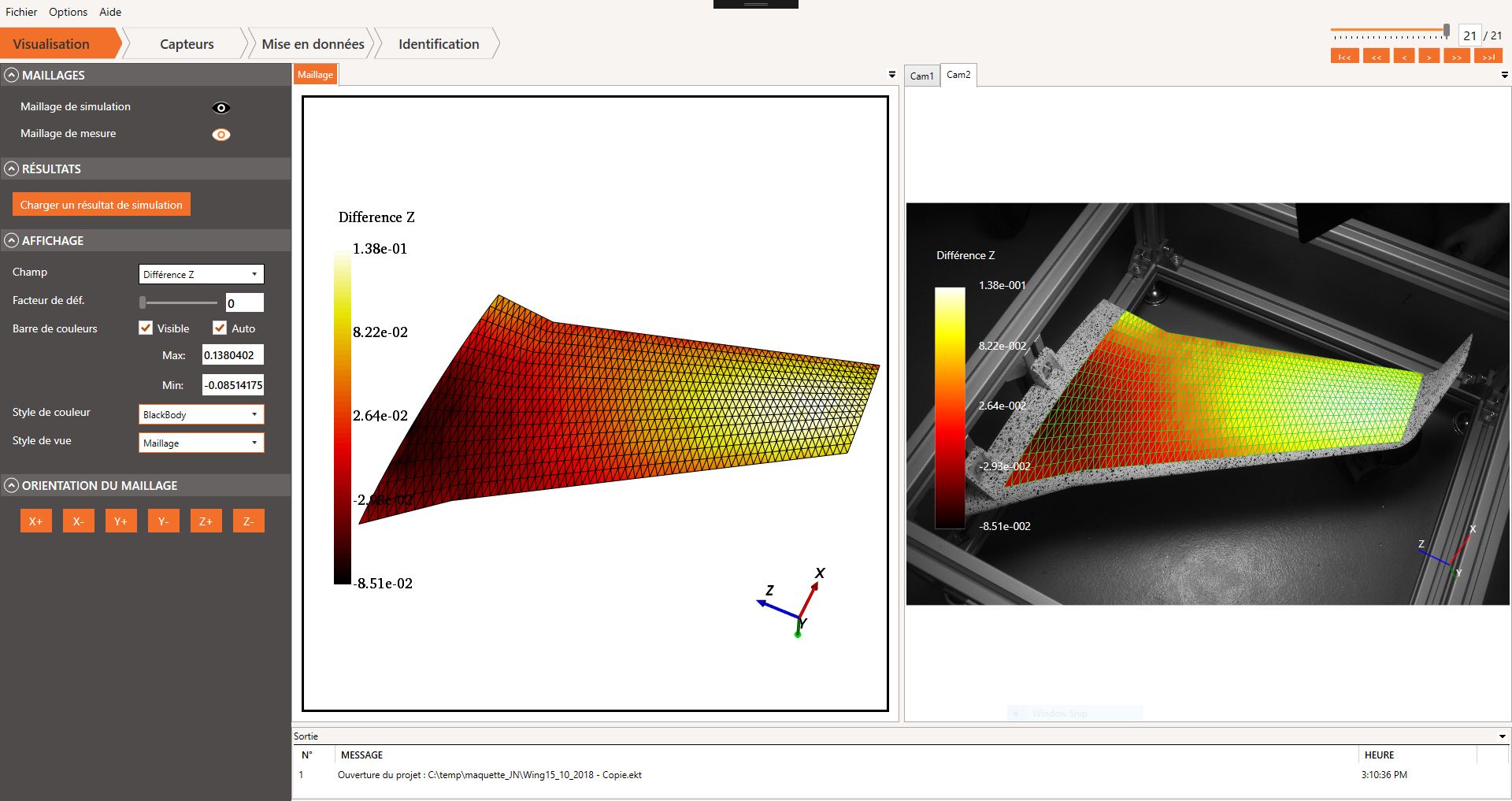Screen dimensions: 1512x801
Task: Go to previous frame (<)
Action: pos(1403,57)
